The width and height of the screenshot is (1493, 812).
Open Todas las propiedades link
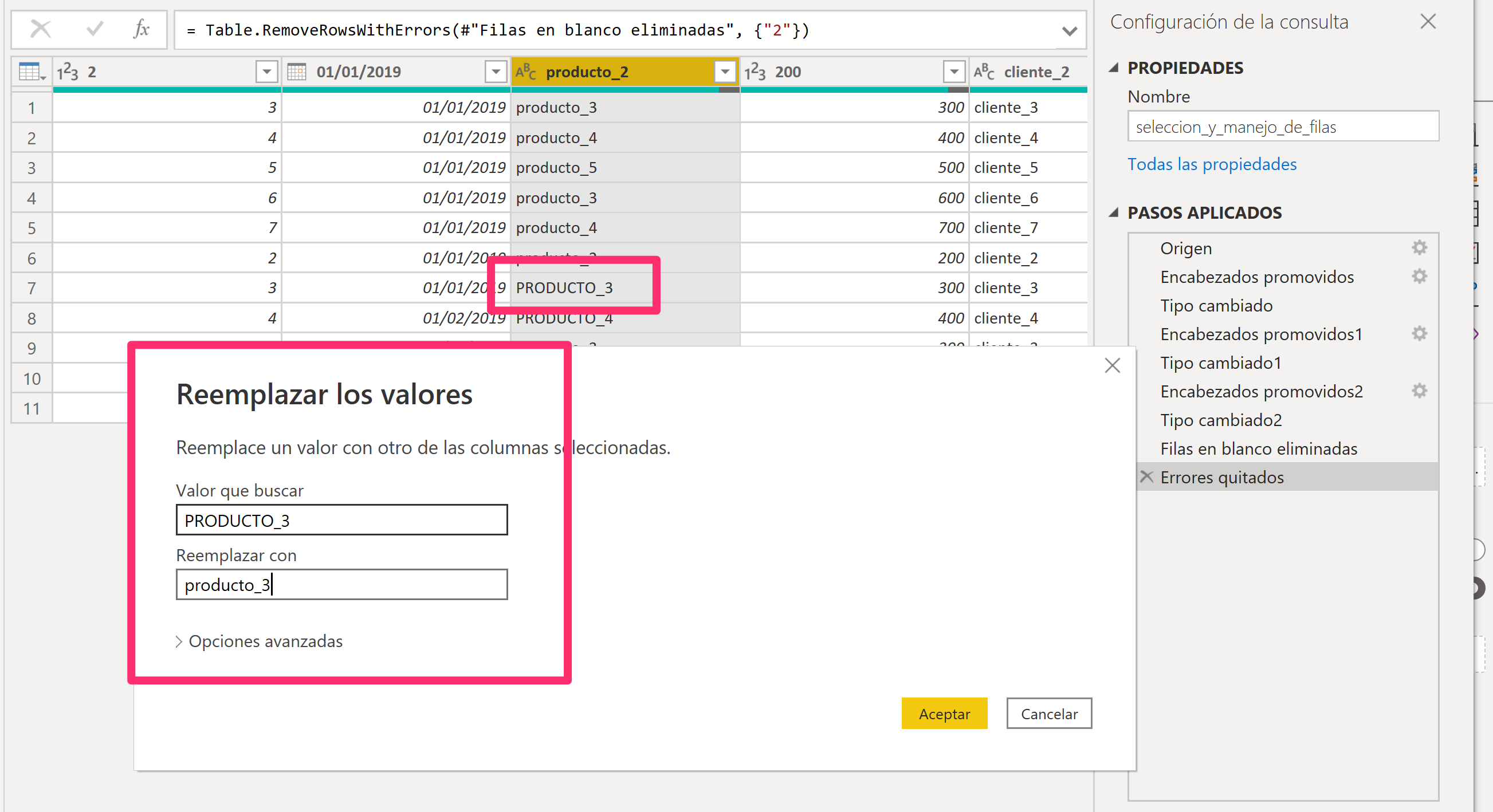[x=1212, y=164]
